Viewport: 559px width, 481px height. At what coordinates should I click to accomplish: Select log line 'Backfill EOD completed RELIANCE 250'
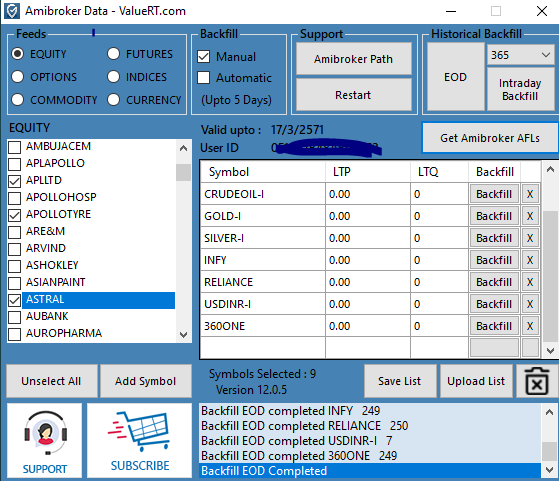(370, 426)
